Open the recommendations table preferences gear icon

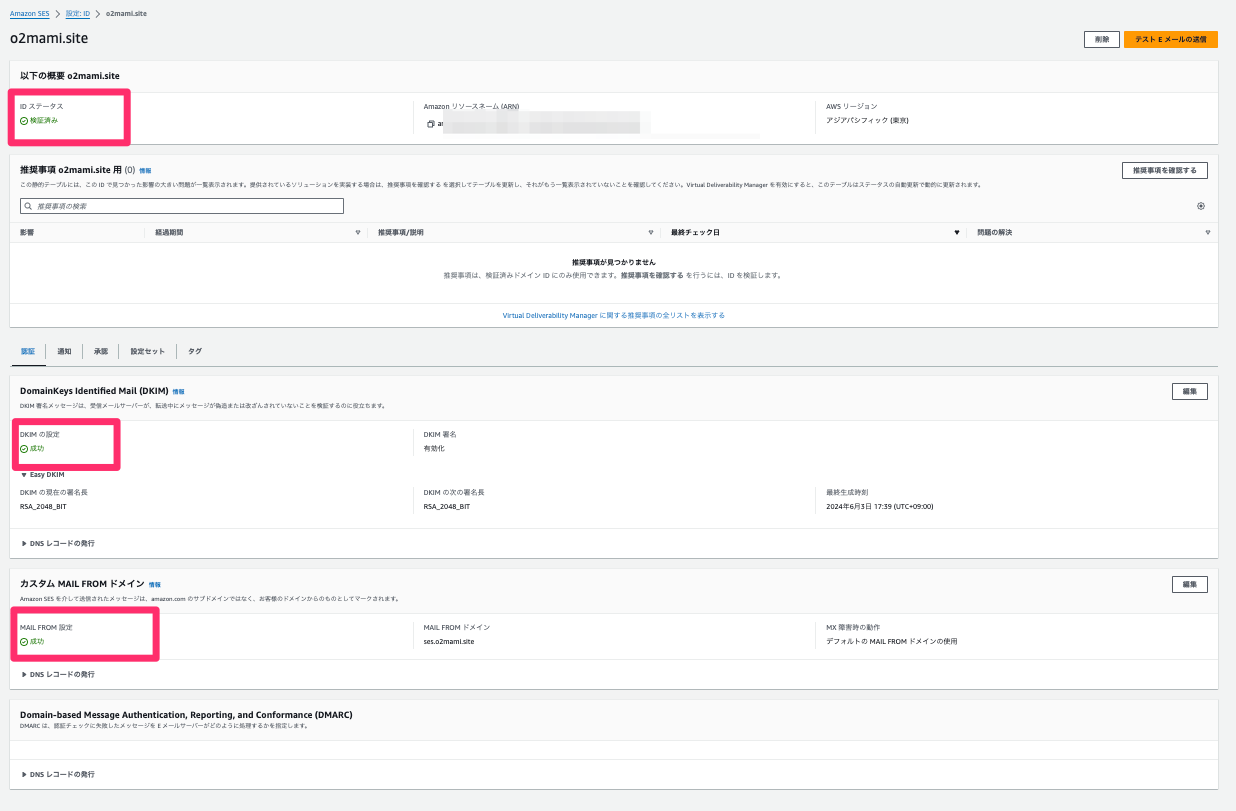1200,206
